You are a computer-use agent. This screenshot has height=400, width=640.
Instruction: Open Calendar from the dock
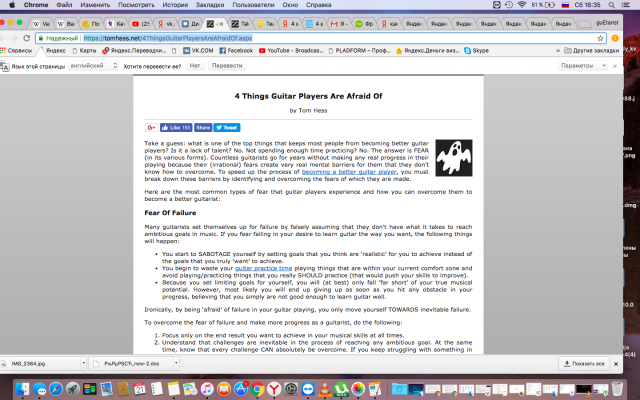(140, 389)
